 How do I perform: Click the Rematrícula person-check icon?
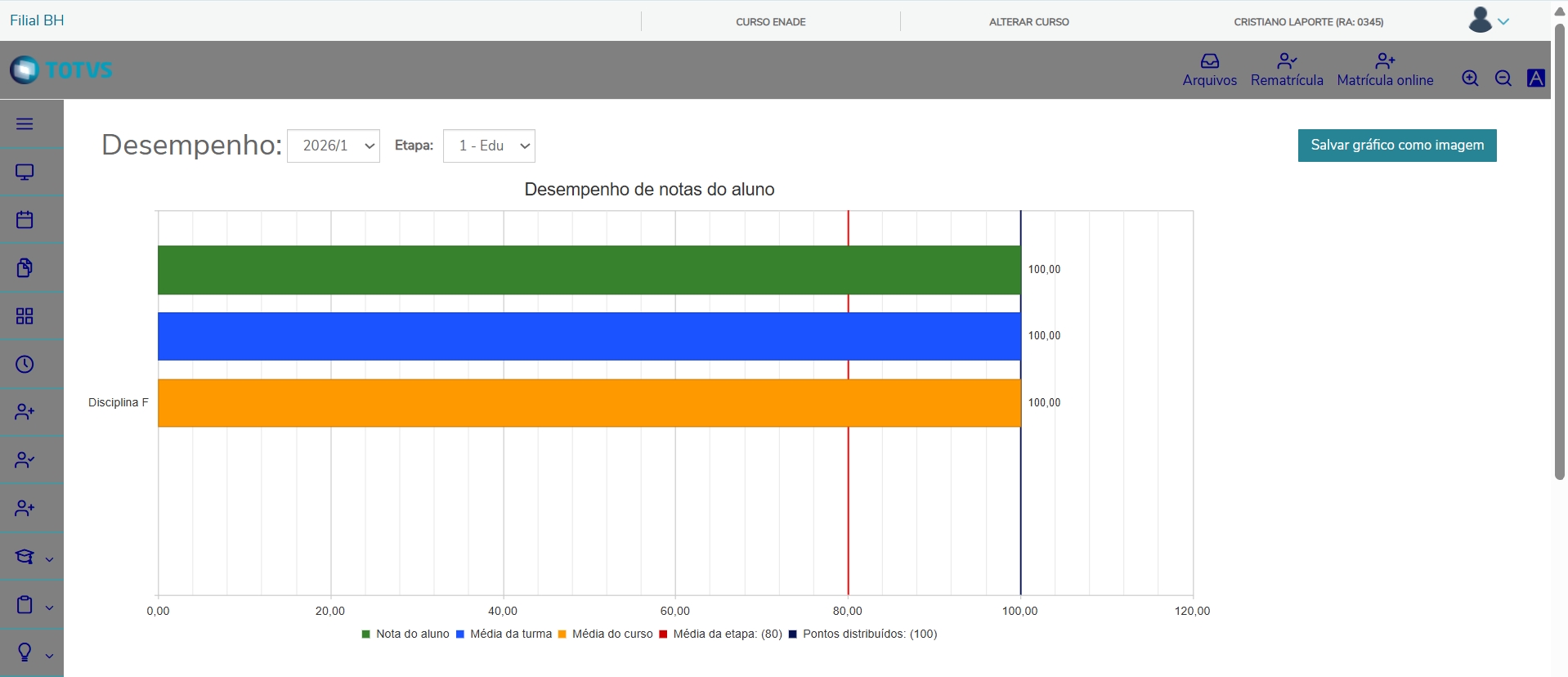tap(1287, 61)
